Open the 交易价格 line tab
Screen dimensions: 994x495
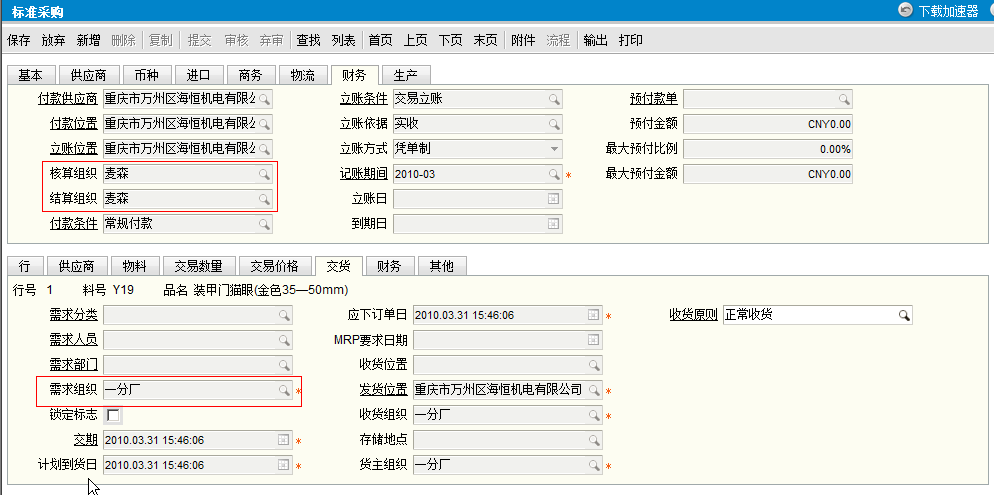click(x=274, y=266)
